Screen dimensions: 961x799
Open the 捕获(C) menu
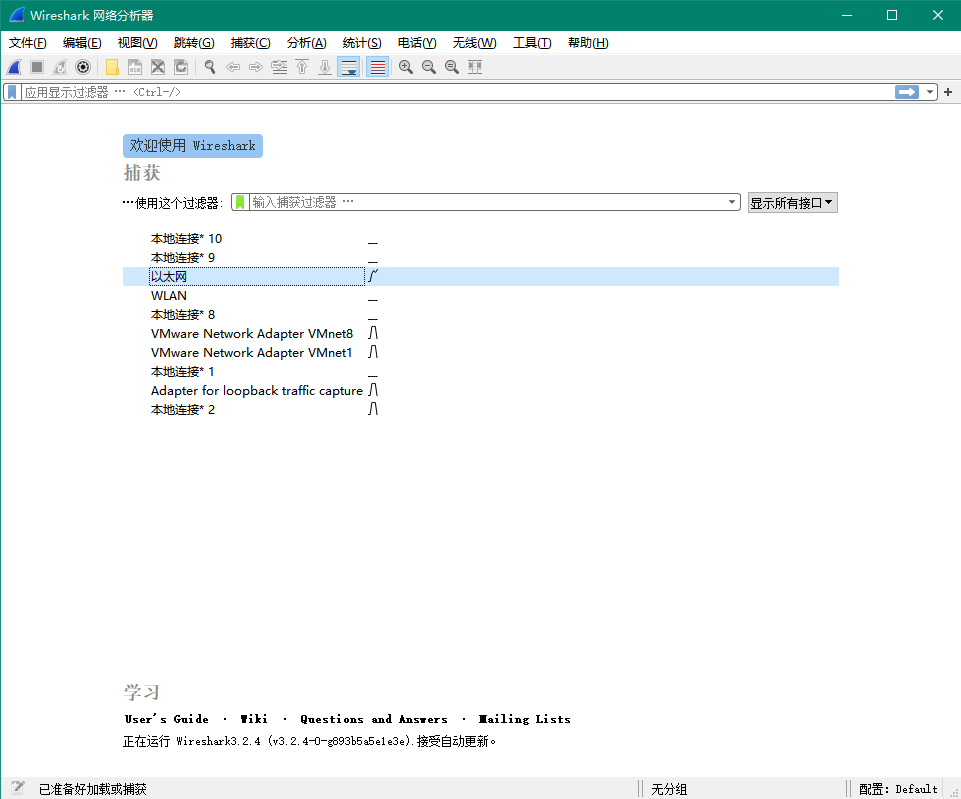(x=250, y=43)
